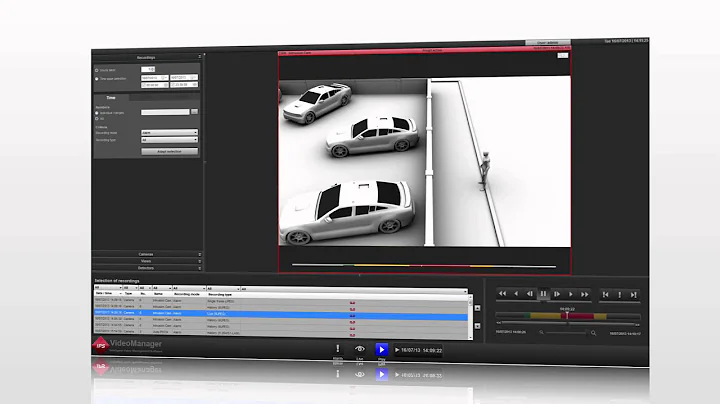The width and height of the screenshot is (720, 404).
Task: Click the recordings list vertical scrollbar
Action: tap(470, 317)
